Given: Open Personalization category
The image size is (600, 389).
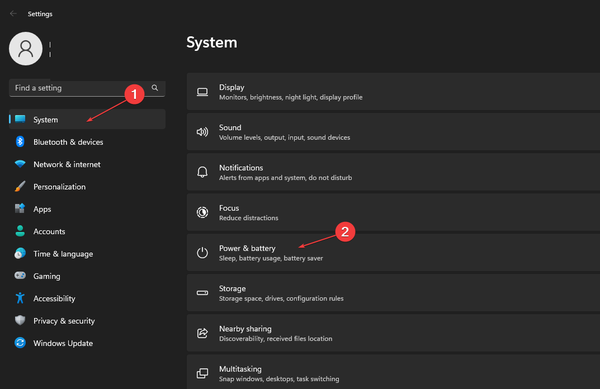Looking at the screenshot, I should point(87,187).
